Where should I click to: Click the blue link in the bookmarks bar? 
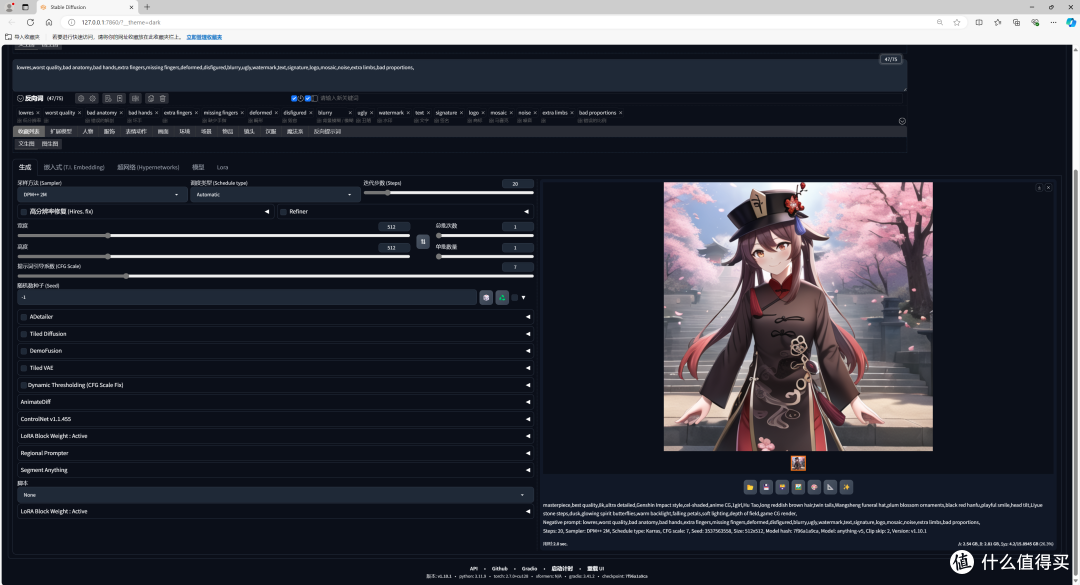(204, 37)
